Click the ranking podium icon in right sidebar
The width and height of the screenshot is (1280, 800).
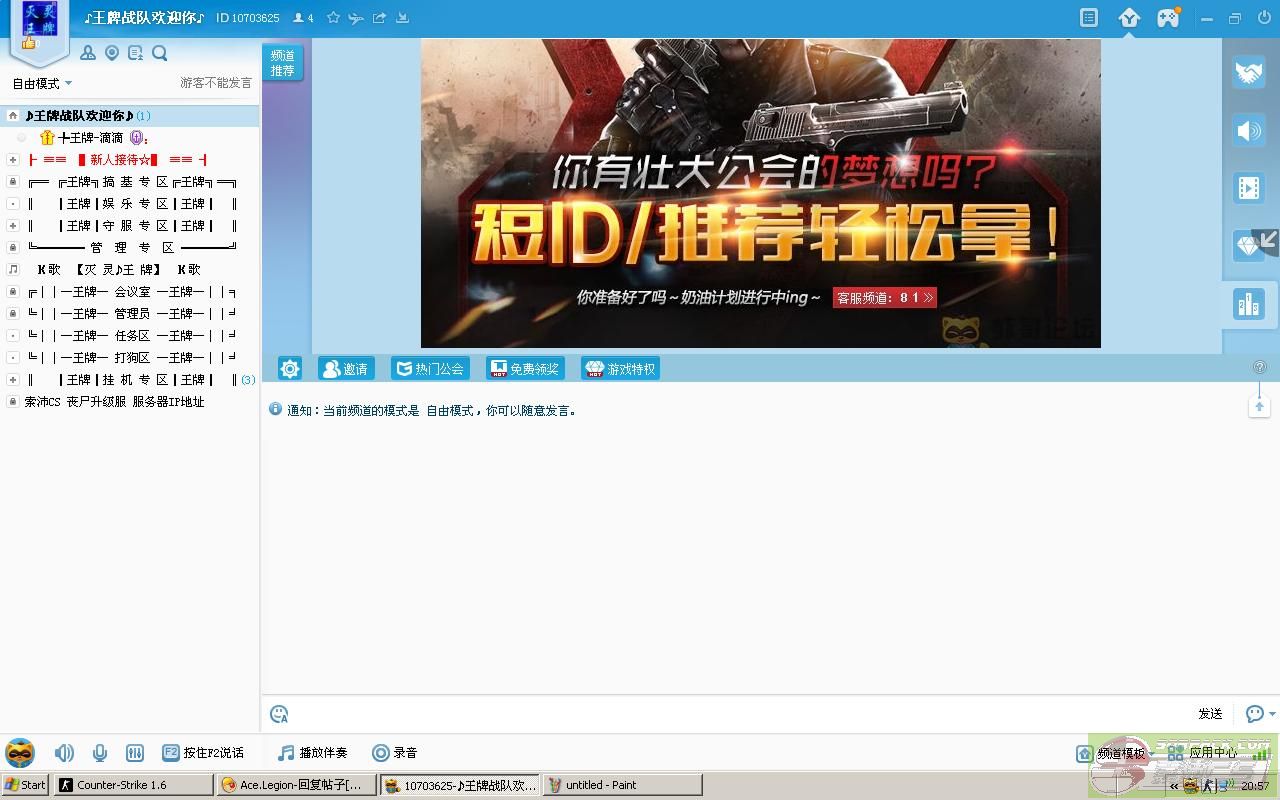point(1248,305)
